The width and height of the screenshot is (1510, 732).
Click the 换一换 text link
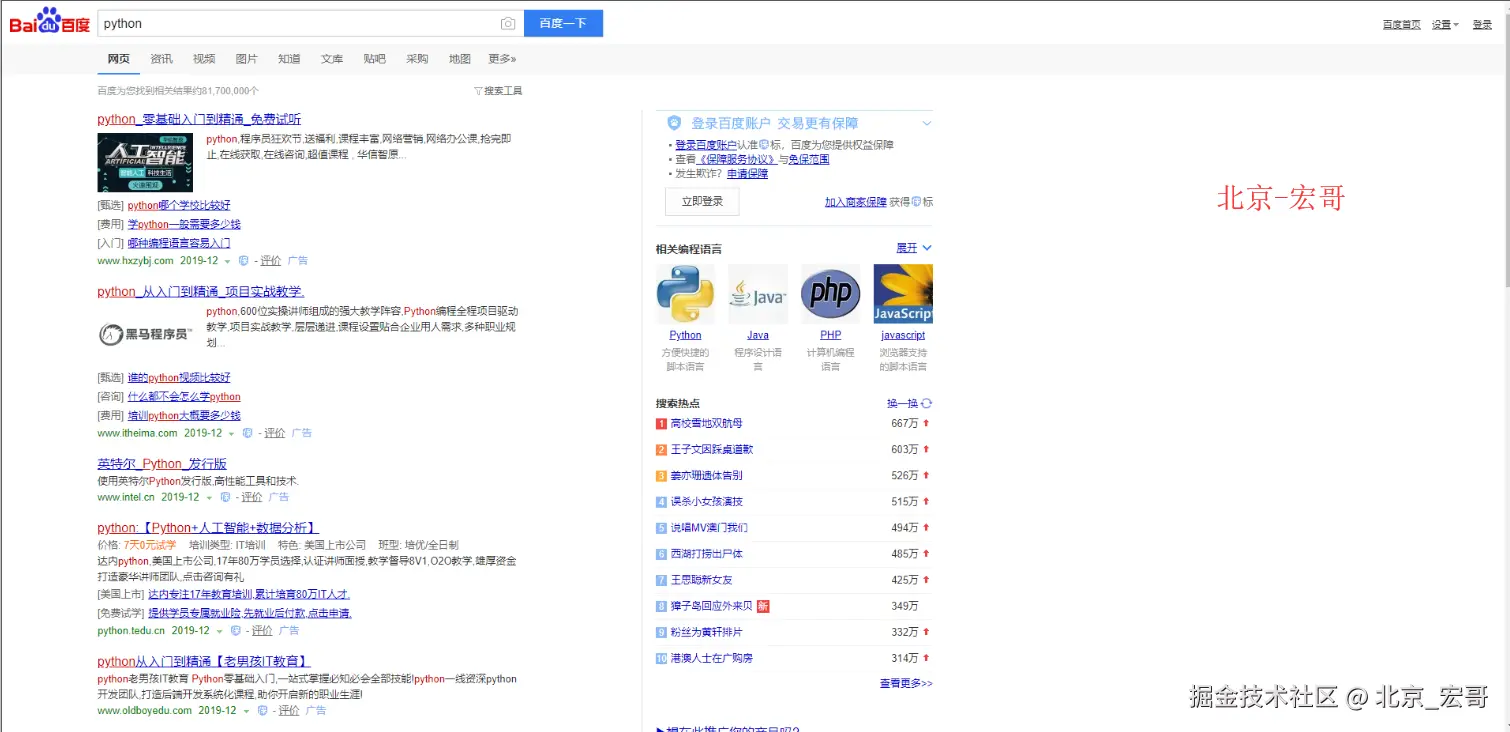click(902, 403)
